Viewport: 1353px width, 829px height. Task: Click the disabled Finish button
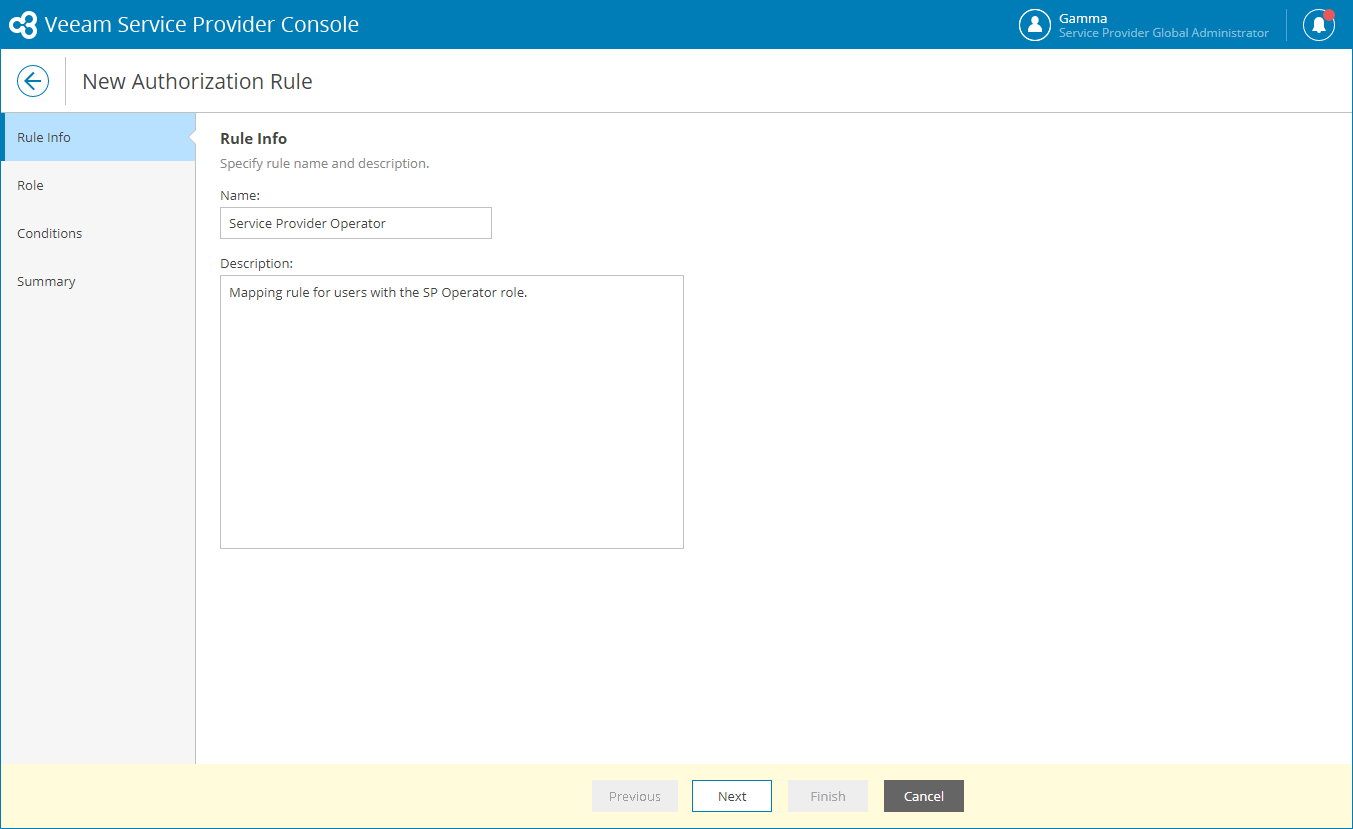[x=828, y=796]
